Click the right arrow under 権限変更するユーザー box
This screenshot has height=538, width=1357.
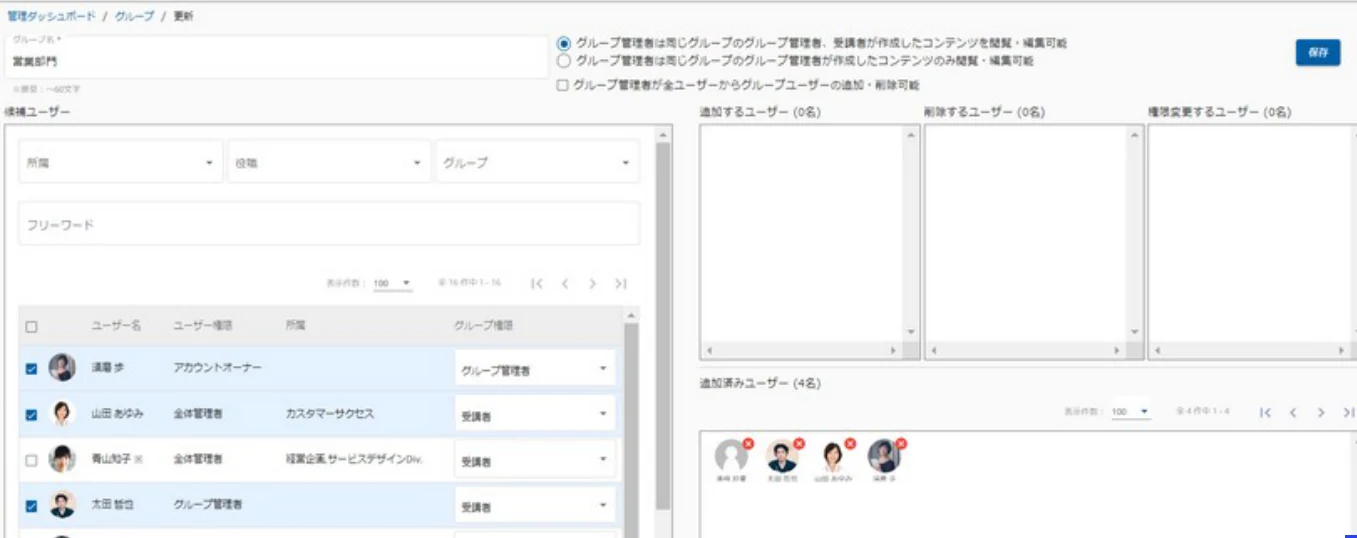pyautogui.click(x=1341, y=352)
